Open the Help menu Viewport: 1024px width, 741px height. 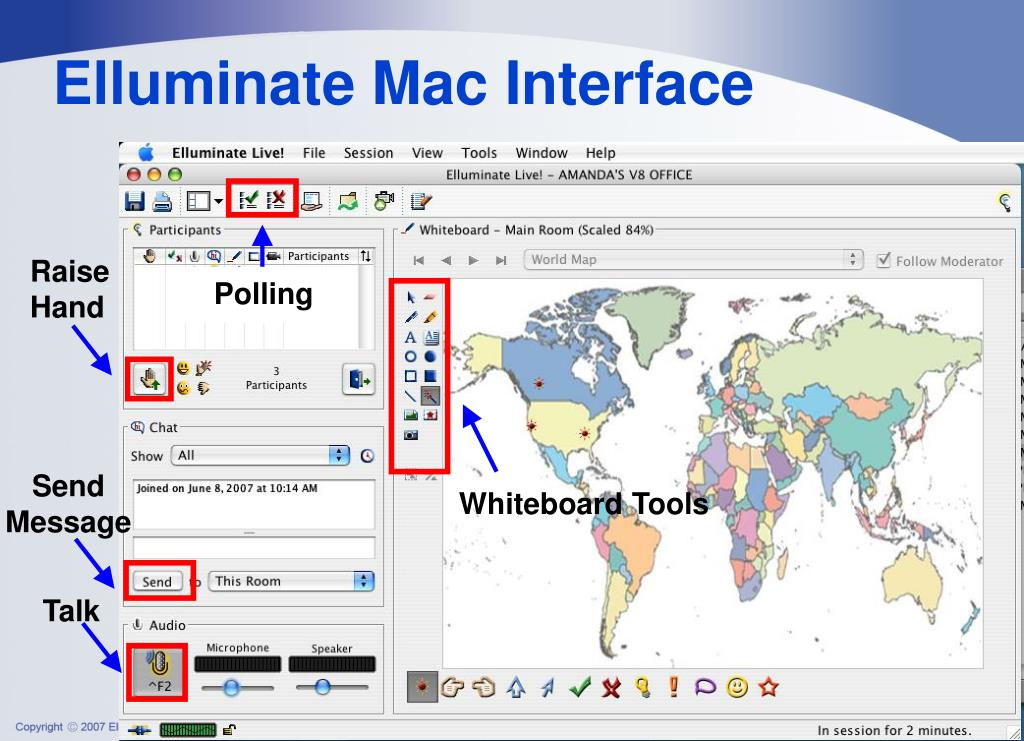600,153
